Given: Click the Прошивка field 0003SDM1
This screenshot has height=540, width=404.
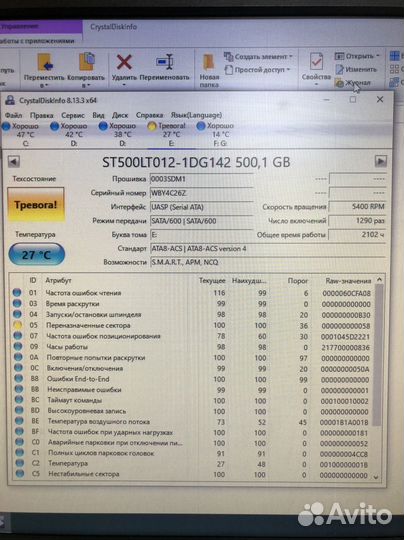Looking at the screenshot, I should (x=201, y=179).
